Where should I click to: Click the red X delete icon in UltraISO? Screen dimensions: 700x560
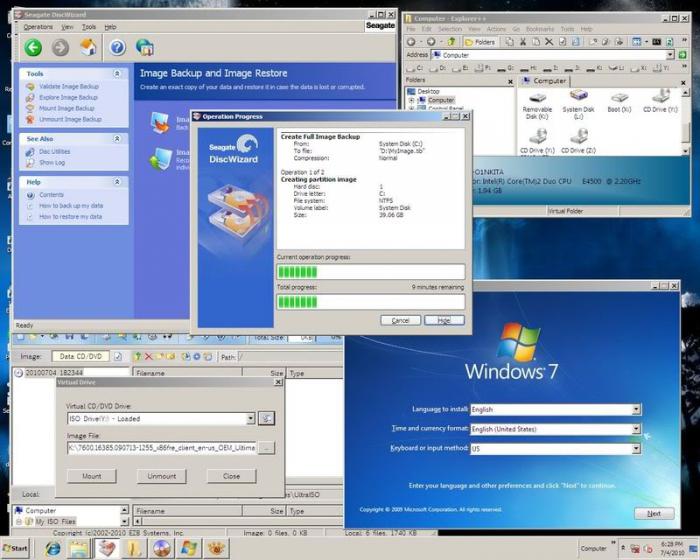coord(149,356)
